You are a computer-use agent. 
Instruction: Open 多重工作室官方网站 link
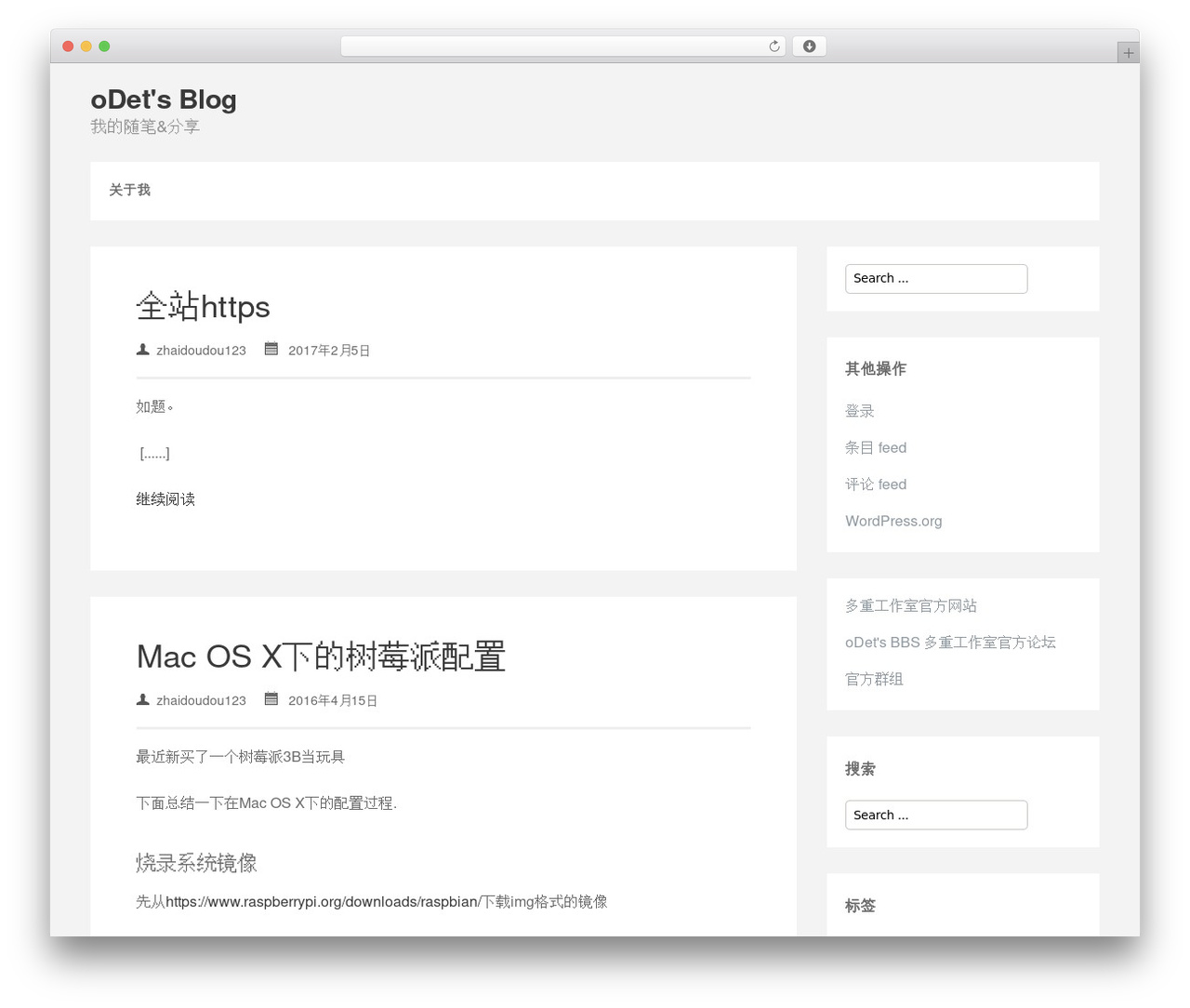911,605
